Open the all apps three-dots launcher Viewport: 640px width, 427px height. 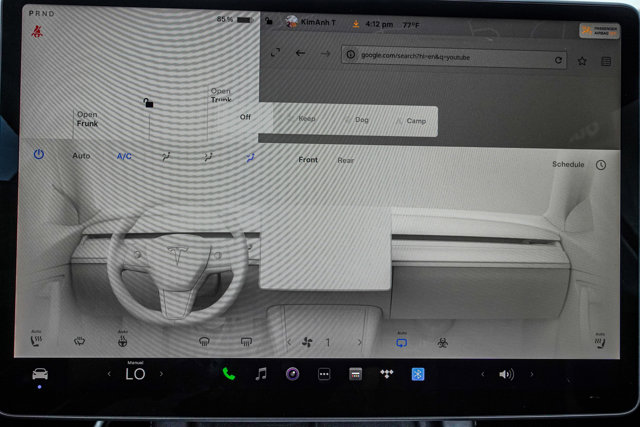324,374
